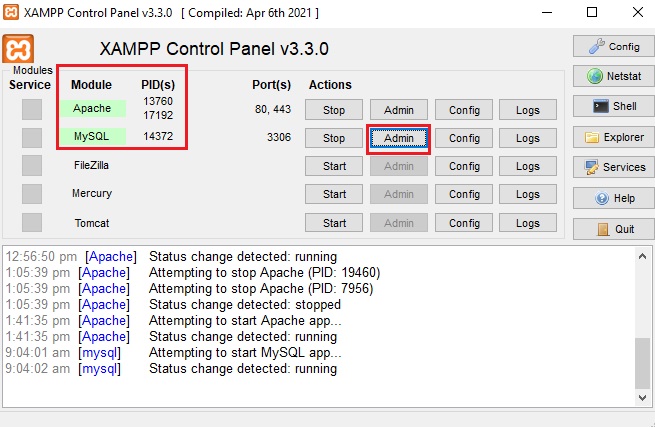View FileZilla Logs
This screenshot has width=655, height=427.
[x=528, y=166]
